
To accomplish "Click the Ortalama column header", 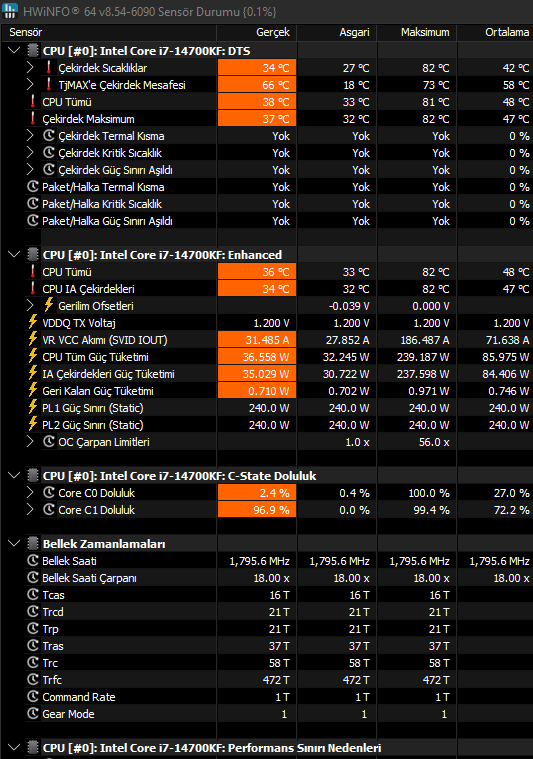I will pos(495,32).
